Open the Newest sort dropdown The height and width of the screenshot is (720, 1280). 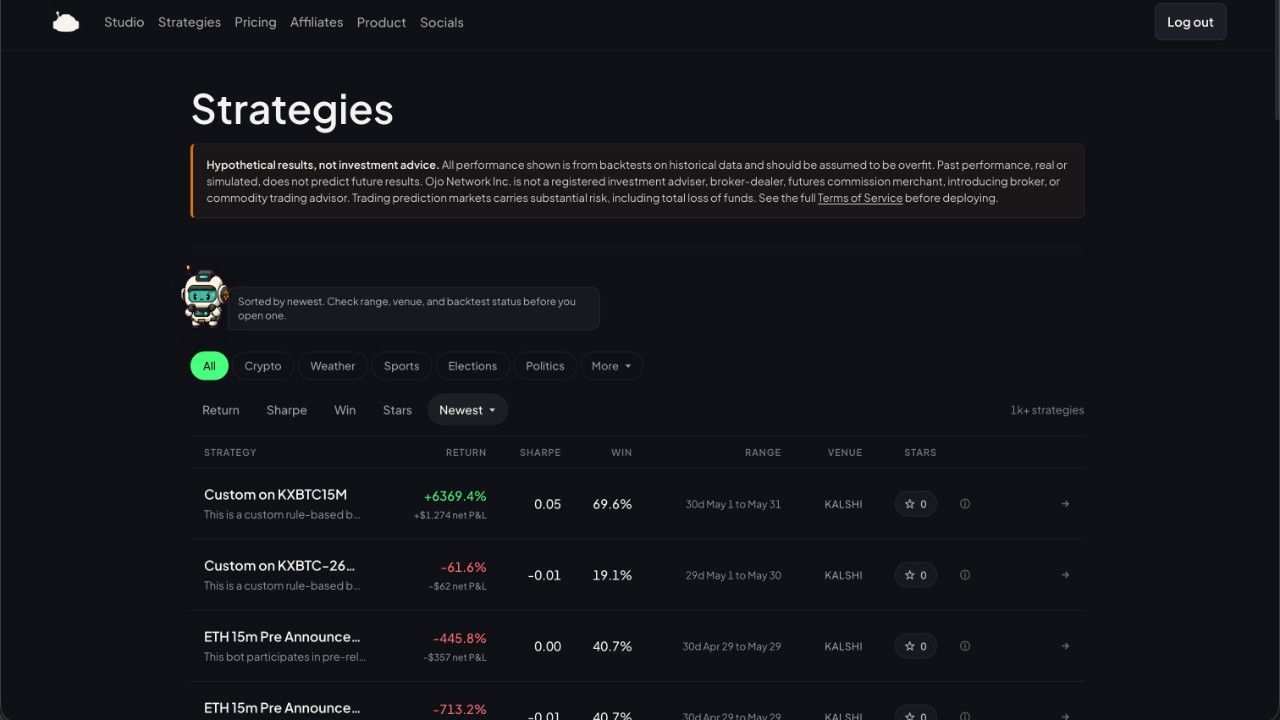coord(467,410)
